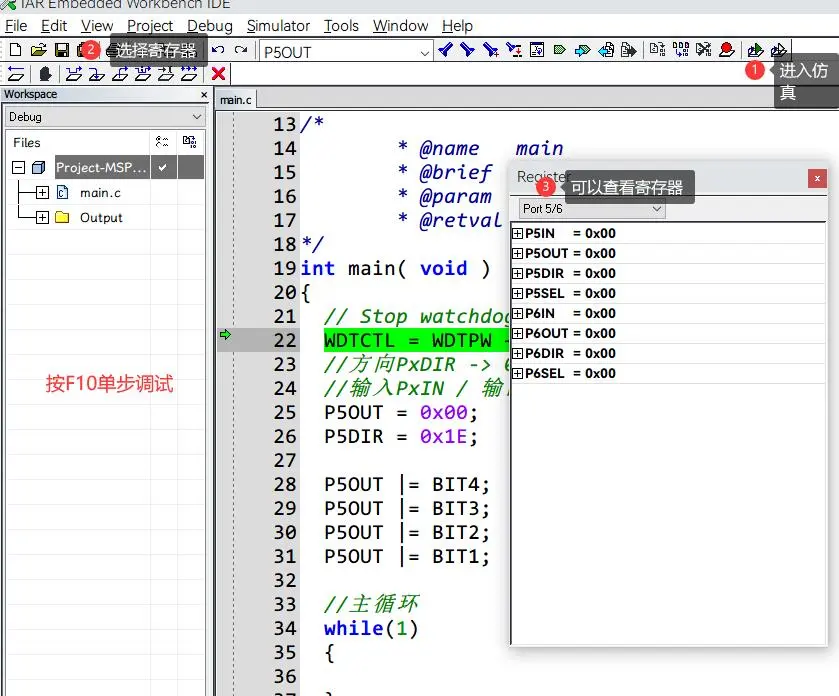This screenshot has height=696, width=839.
Task: Click the Undo arrow in the toolbar
Action: pyautogui.click(x=218, y=49)
